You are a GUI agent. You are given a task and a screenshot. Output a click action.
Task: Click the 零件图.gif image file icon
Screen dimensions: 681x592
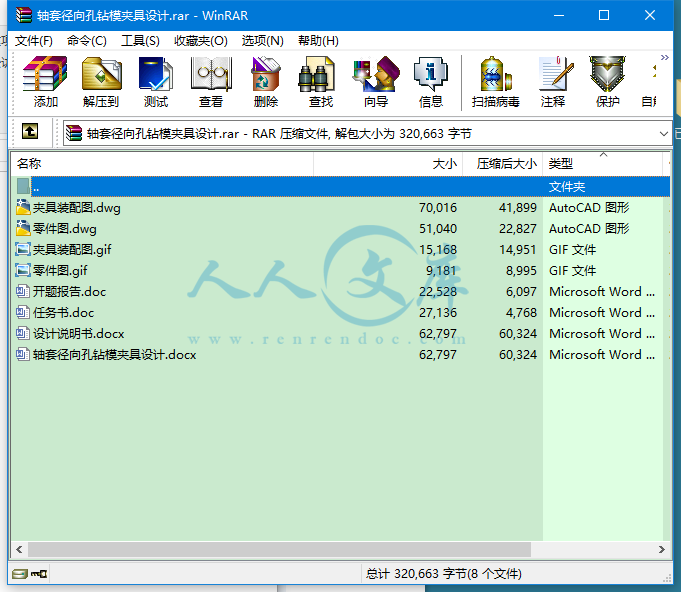click(23, 270)
